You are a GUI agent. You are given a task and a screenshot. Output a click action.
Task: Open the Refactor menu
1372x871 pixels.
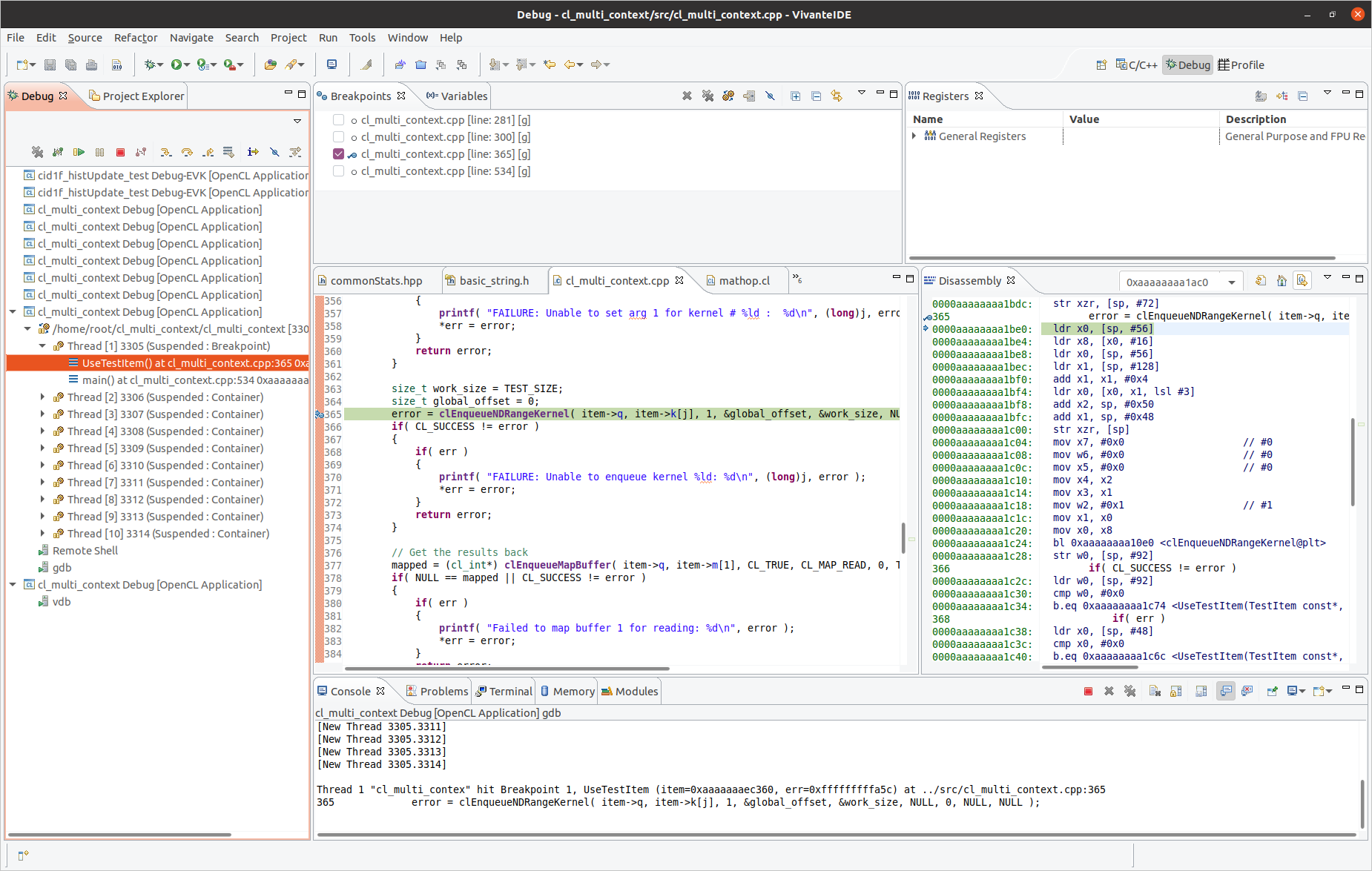coord(136,38)
